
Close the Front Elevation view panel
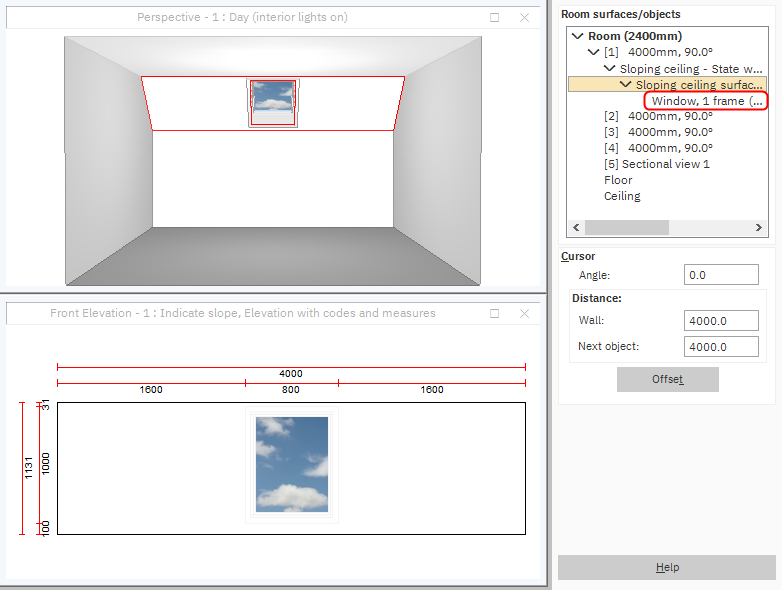tap(525, 313)
